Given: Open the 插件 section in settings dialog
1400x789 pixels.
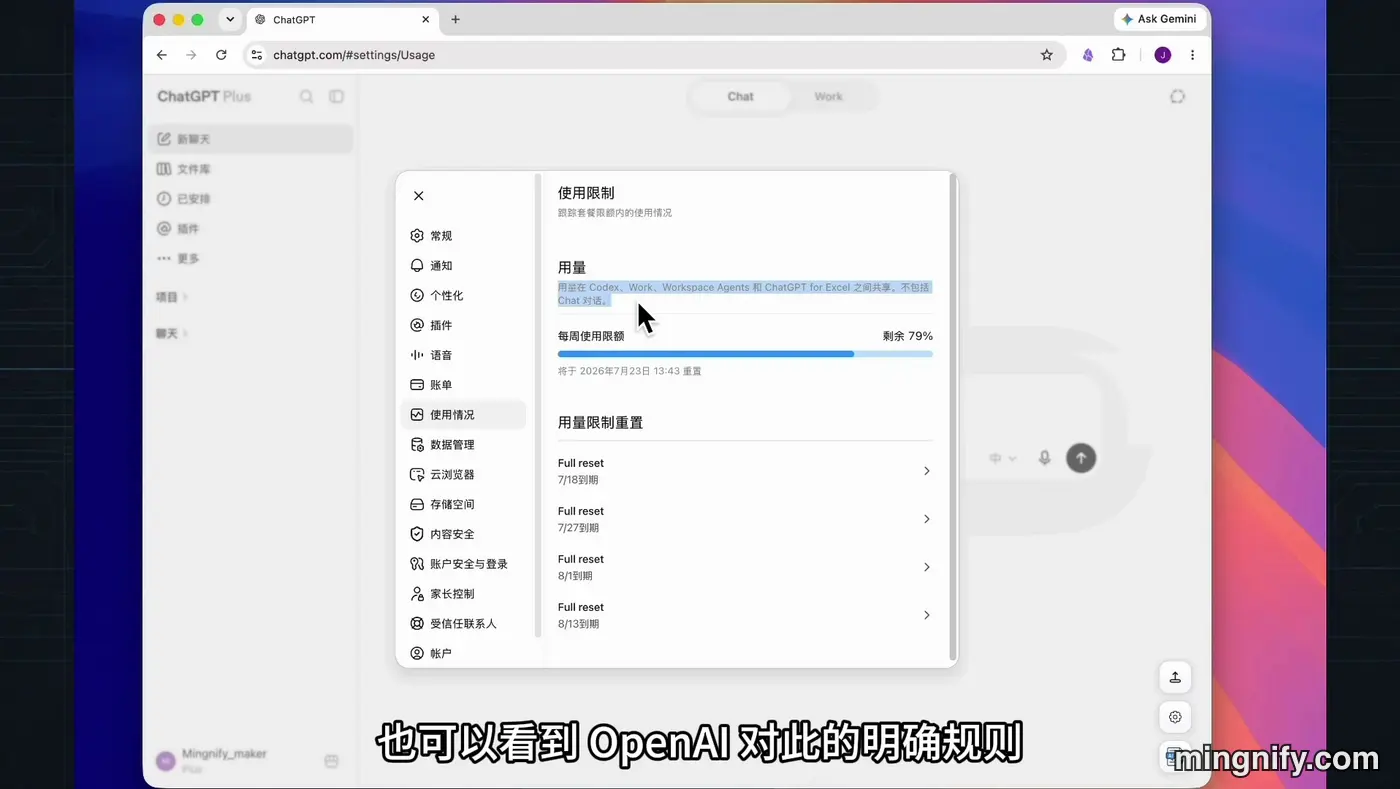Looking at the screenshot, I should coord(463,325).
